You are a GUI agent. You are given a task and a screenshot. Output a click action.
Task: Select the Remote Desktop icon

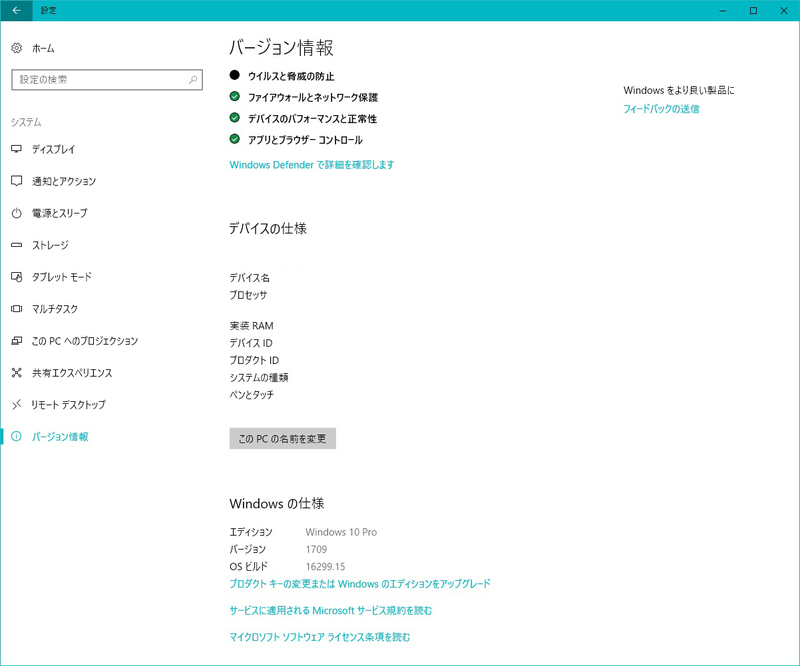17,405
